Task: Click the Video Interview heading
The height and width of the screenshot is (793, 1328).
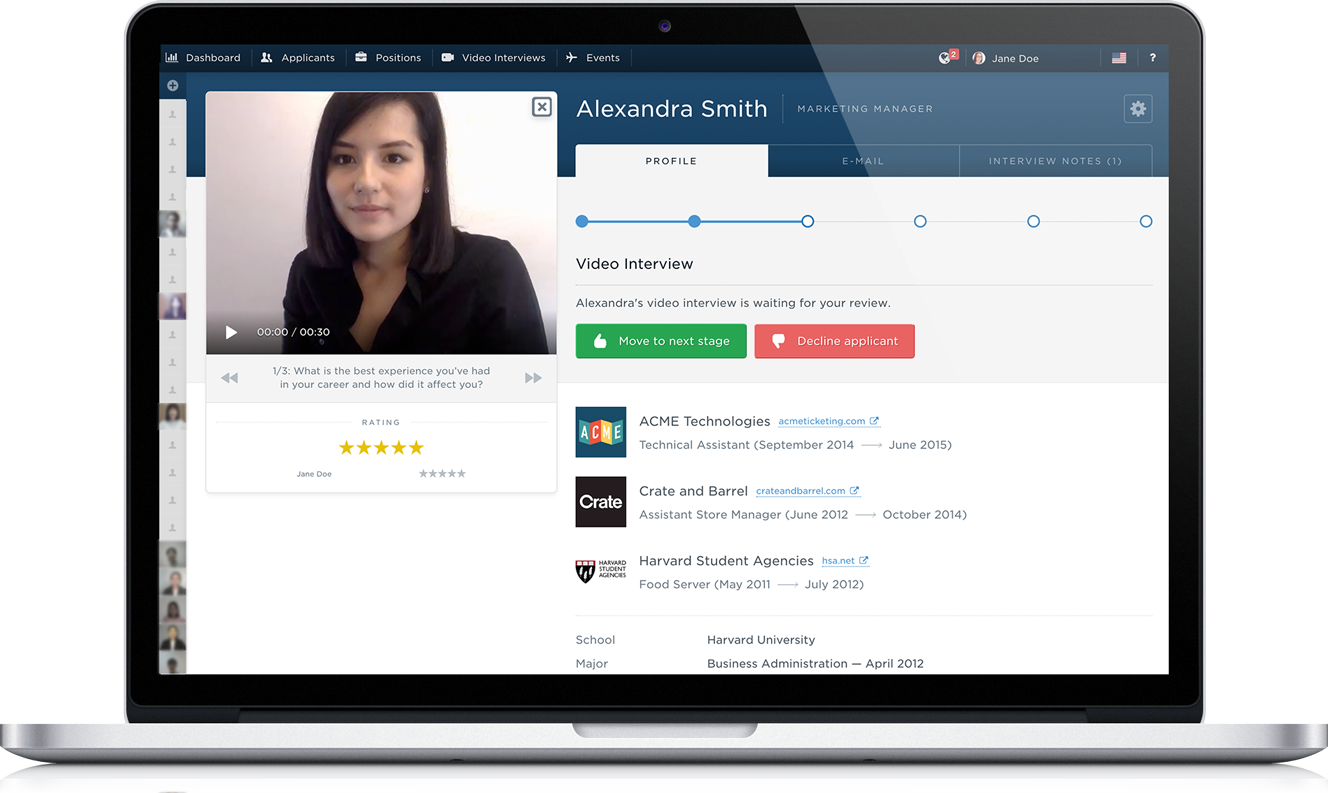Action: [634, 264]
